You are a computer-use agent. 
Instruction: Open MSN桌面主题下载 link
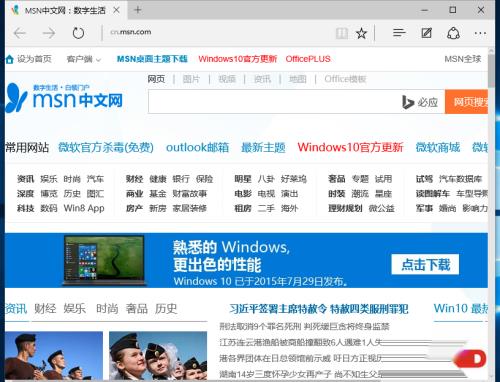coord(152,59)
